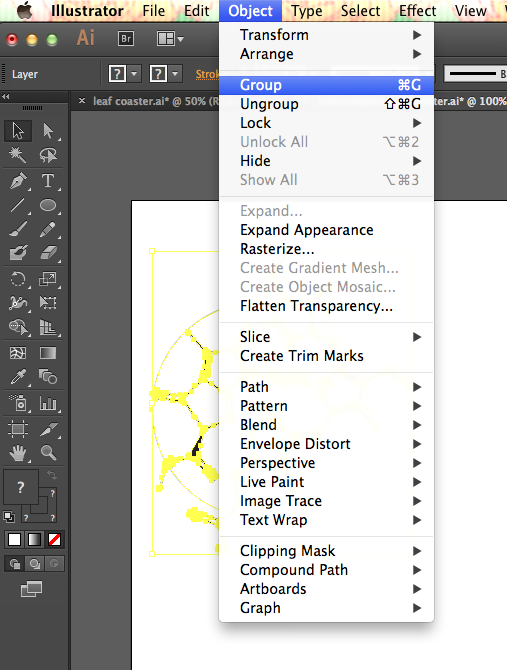Swap fill and stroke colors
Viewport: 507px width, 670px height.
coord(52,474)
